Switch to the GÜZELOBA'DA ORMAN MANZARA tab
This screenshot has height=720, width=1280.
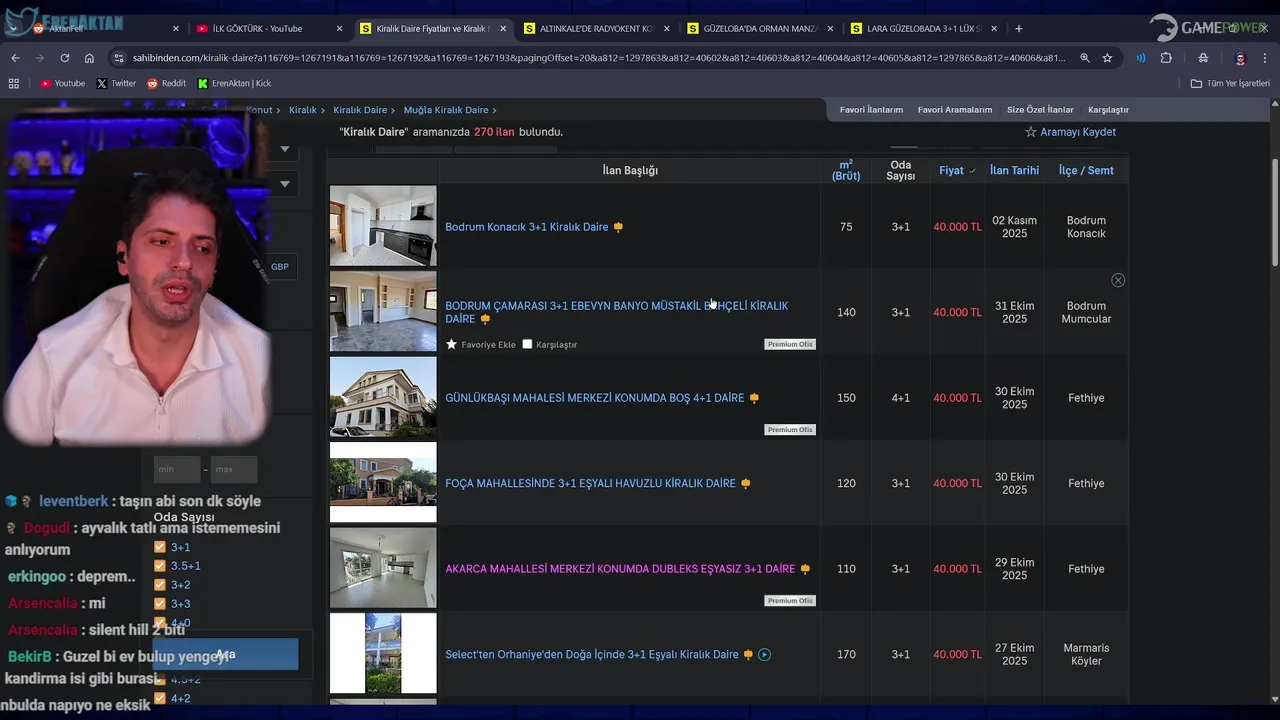point(760,28)
